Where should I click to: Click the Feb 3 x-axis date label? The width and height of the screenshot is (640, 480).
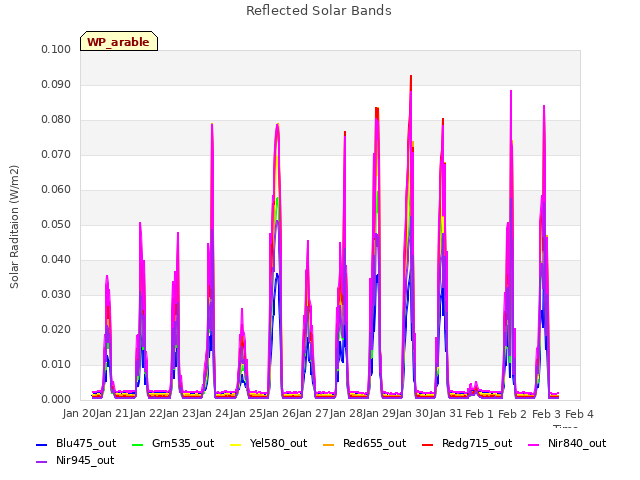[x=546, y=414]
